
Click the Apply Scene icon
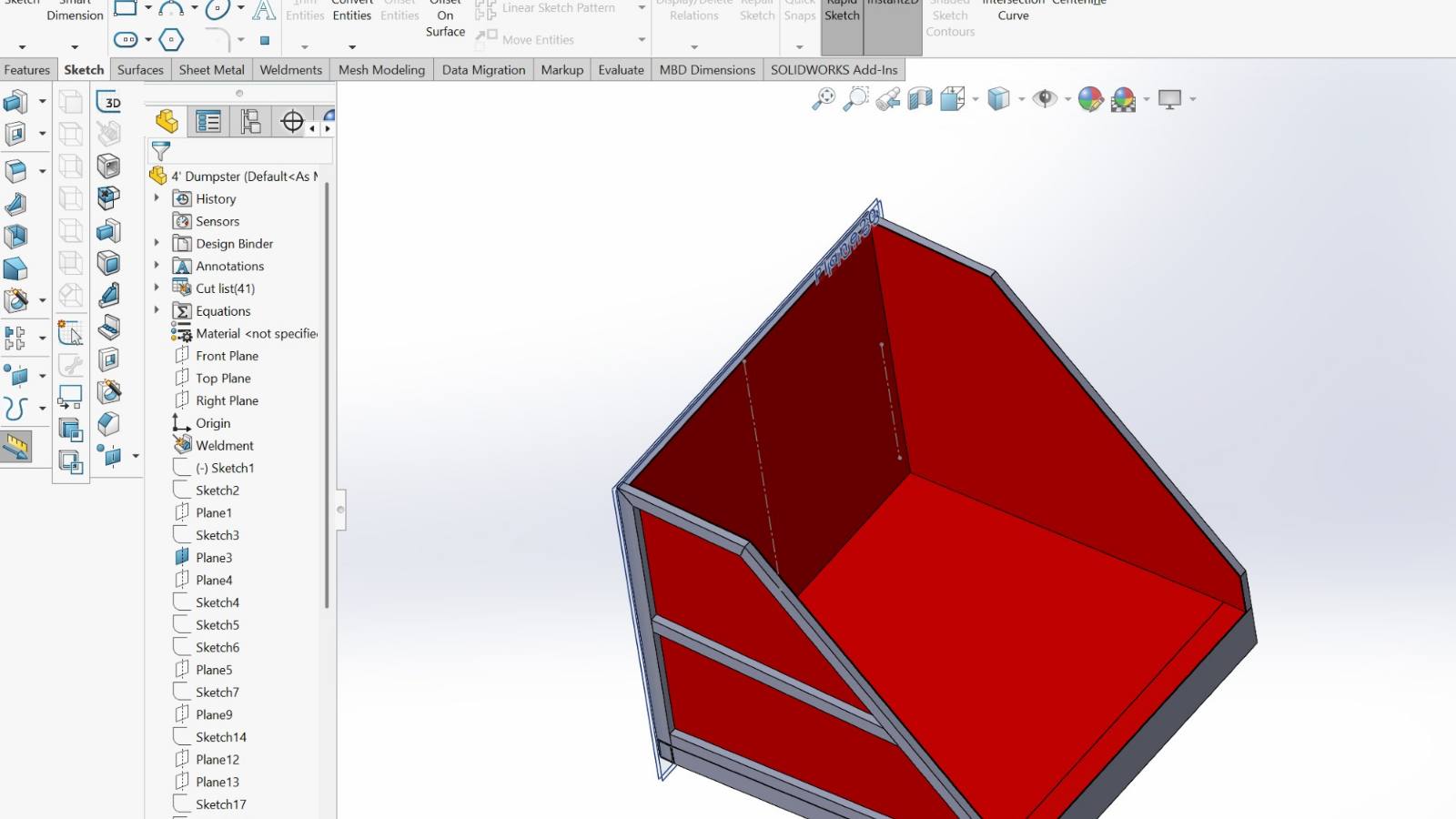pyautogui.click(x=1124, y=98)
